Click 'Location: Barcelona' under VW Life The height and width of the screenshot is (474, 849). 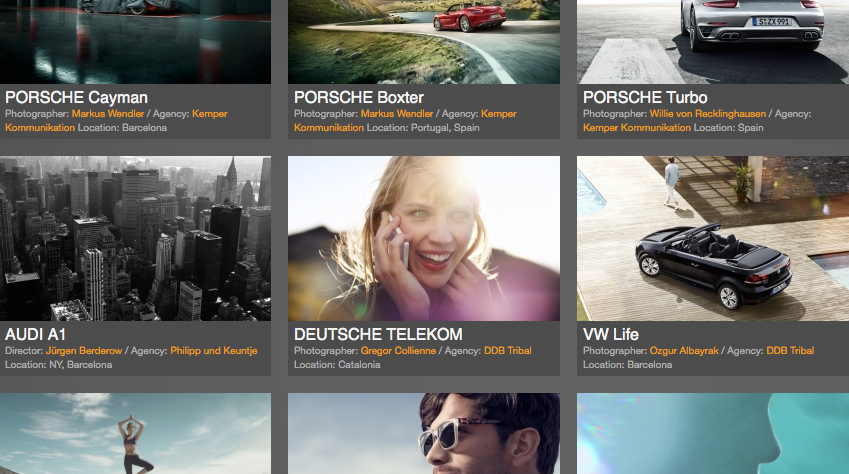click(628, 365)
